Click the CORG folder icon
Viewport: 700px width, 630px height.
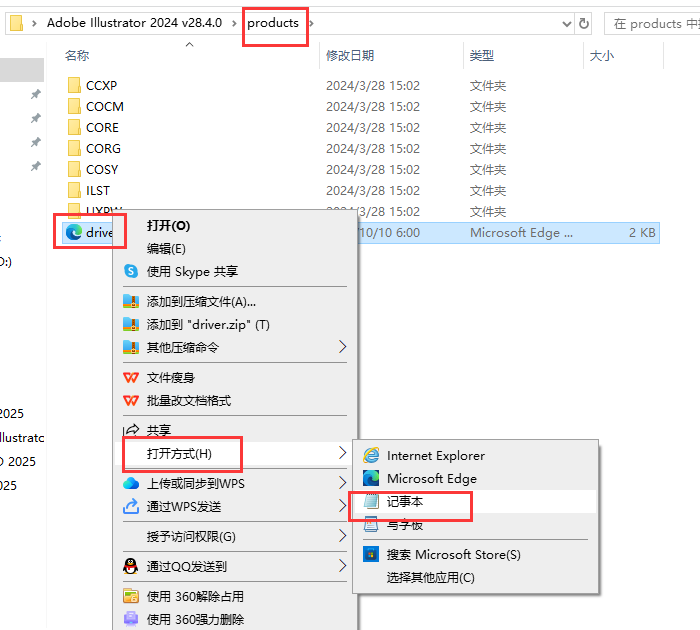pos(74,148)
